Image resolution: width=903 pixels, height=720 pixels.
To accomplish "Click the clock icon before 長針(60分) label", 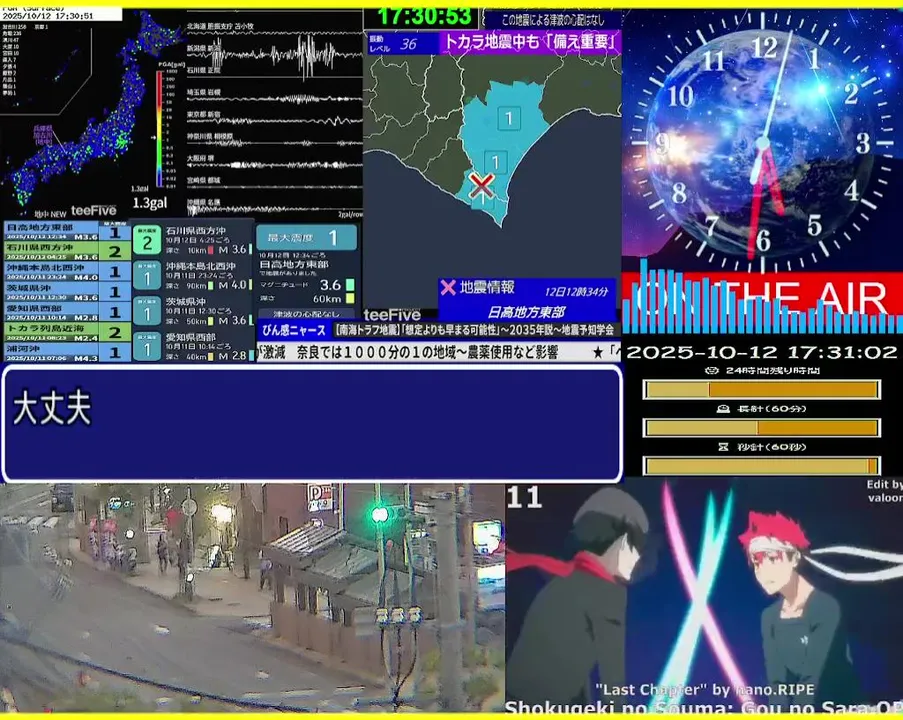I will (x=723, y=409).
